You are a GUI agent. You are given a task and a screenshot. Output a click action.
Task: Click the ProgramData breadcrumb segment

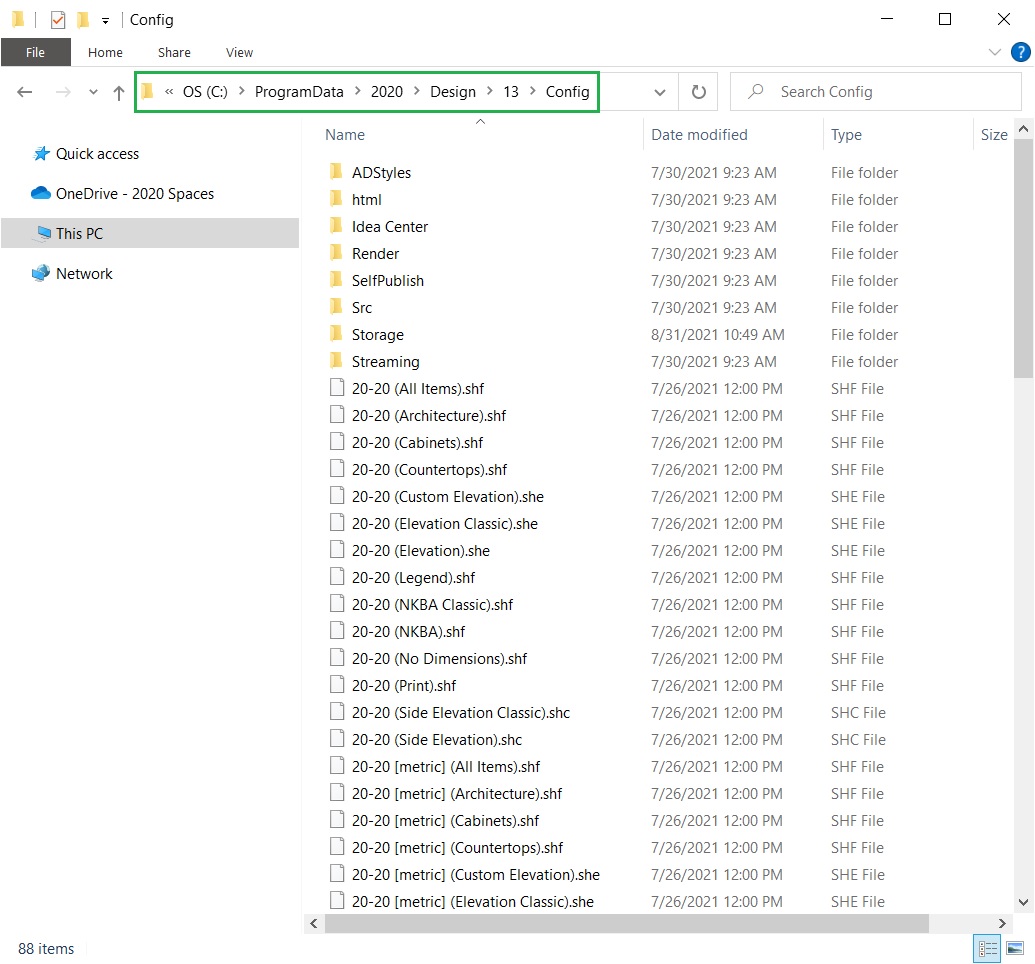coord(299,92)
